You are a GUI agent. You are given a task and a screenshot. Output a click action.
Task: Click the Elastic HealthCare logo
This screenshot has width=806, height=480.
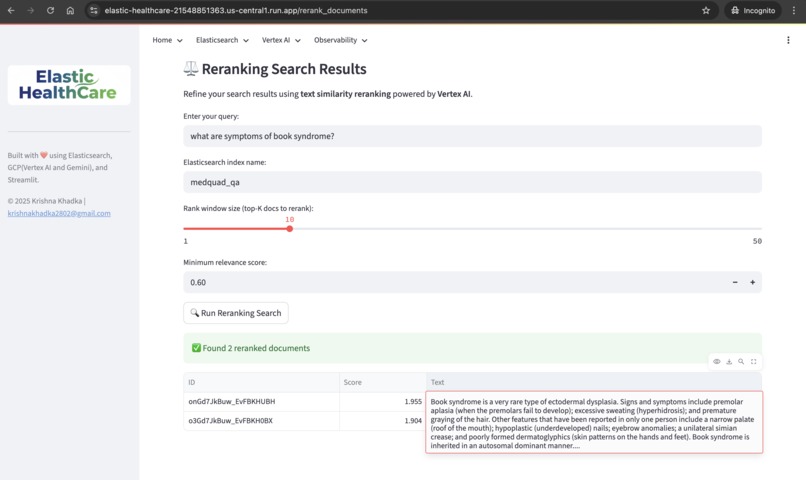point(69,85)
